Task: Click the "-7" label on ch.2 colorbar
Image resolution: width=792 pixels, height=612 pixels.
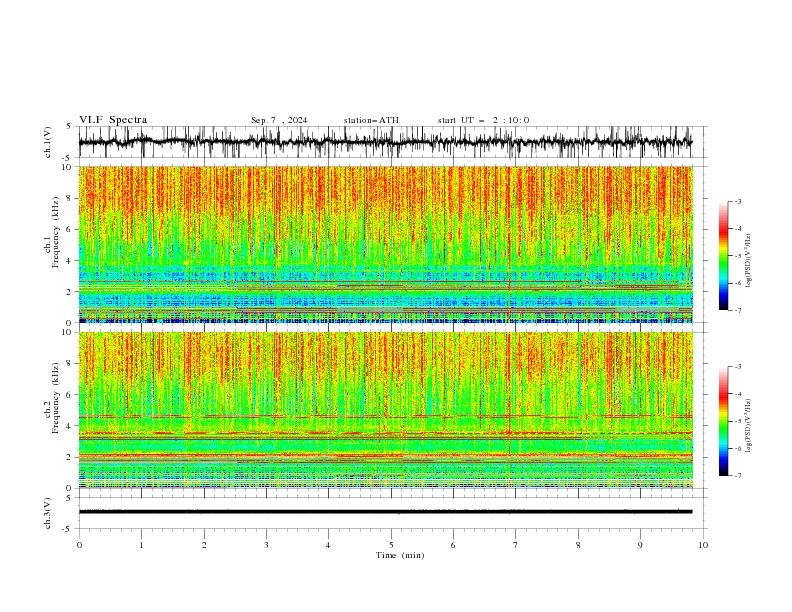Action: click(x=737, y=476)
